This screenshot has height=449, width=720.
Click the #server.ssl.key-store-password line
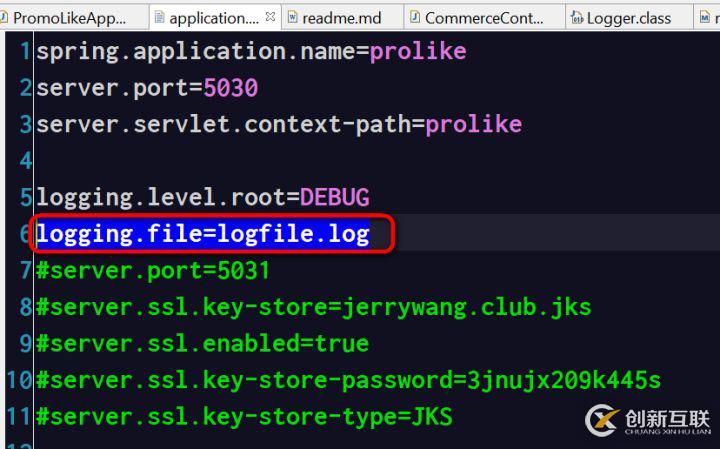click(x=349, y=381)
